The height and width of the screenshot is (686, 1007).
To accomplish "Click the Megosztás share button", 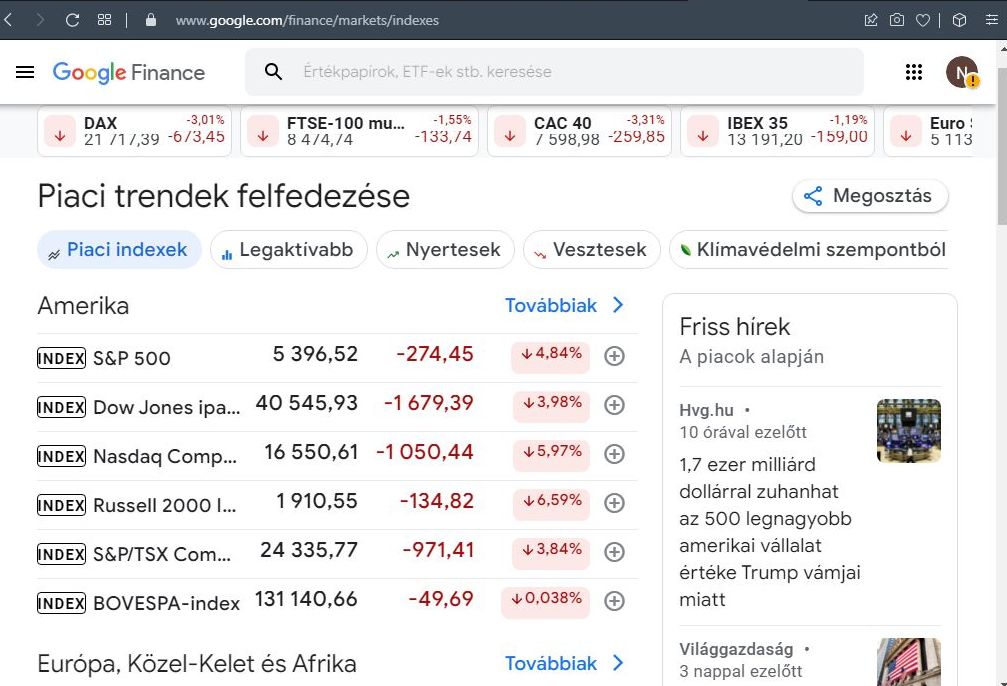I will (870, 196).
